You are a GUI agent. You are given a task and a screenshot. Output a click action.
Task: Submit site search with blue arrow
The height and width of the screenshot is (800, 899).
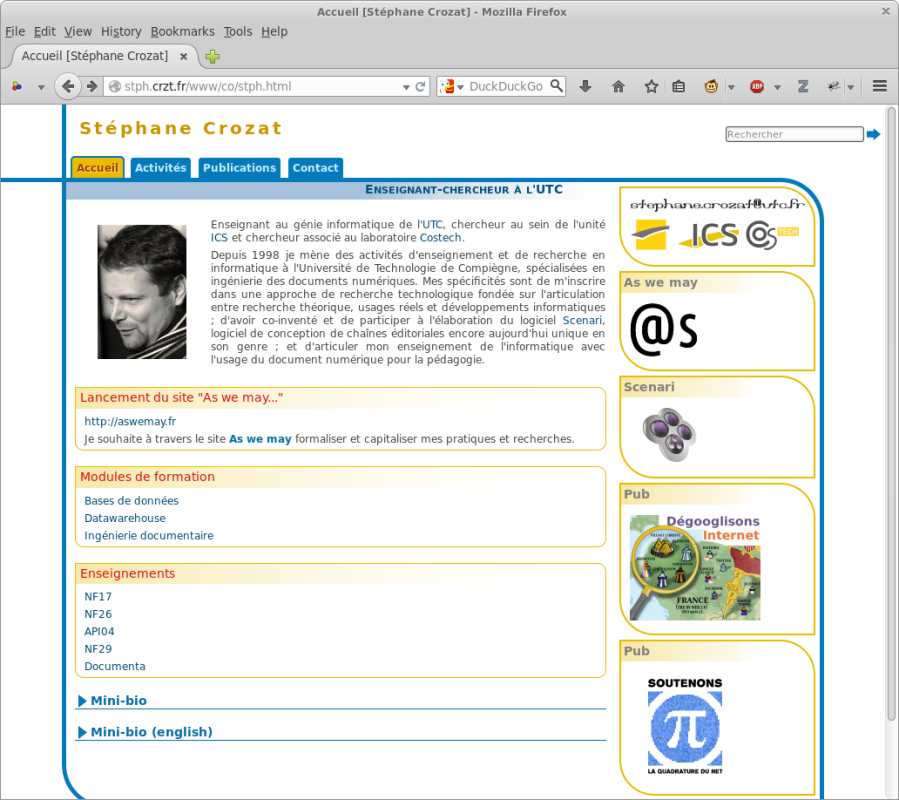click(873, 134)
